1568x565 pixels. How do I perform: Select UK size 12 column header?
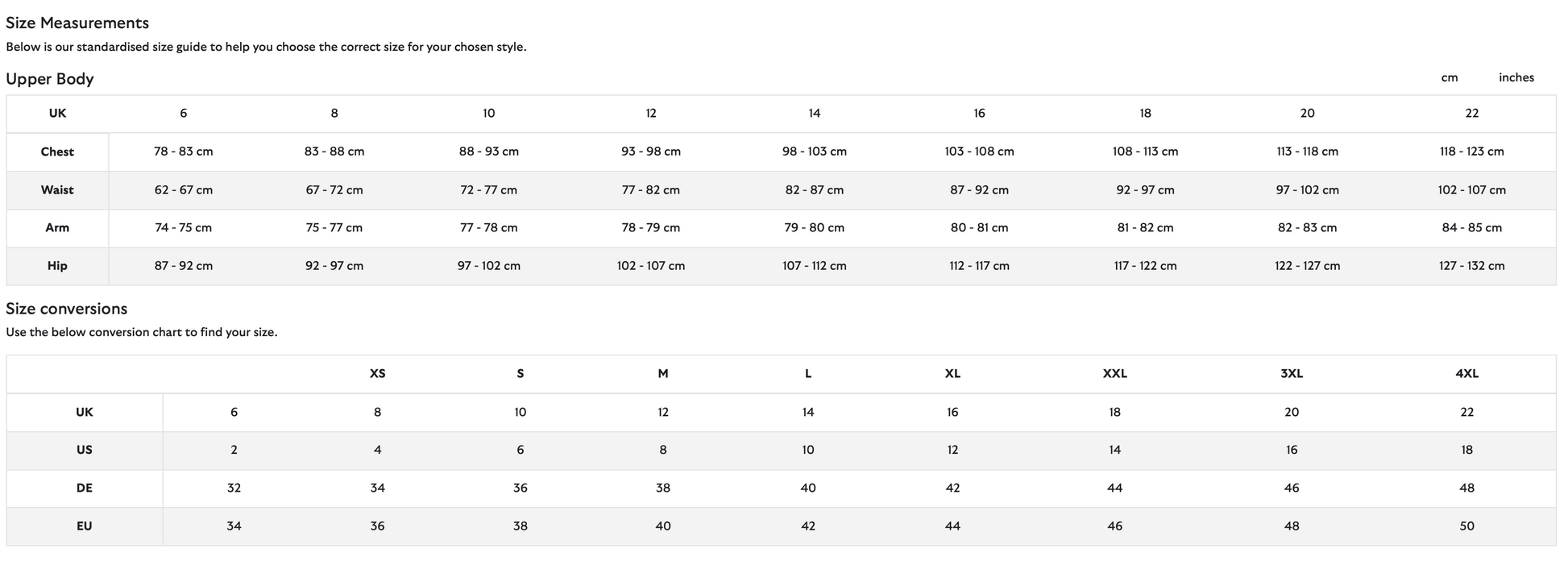pyautogui.click(x=650, y=113)
